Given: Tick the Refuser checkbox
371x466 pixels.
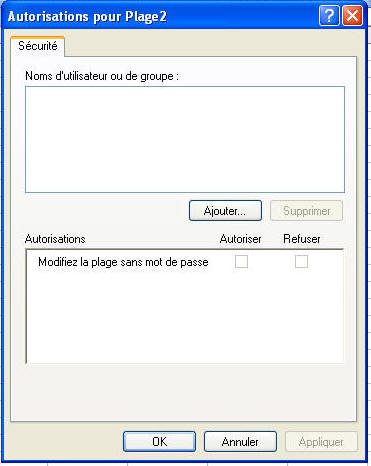Looking at the screenshot, I should click(x=301, y=262).
